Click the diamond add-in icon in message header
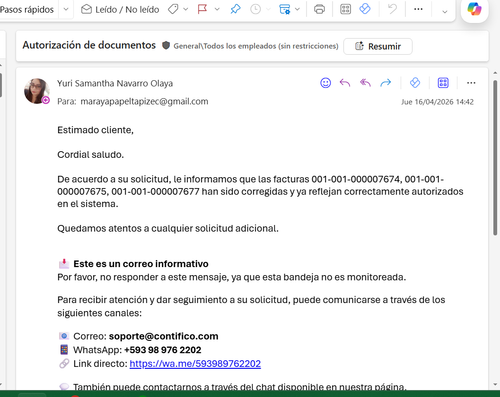Screen dimensions: 500x397 point(415,83)
